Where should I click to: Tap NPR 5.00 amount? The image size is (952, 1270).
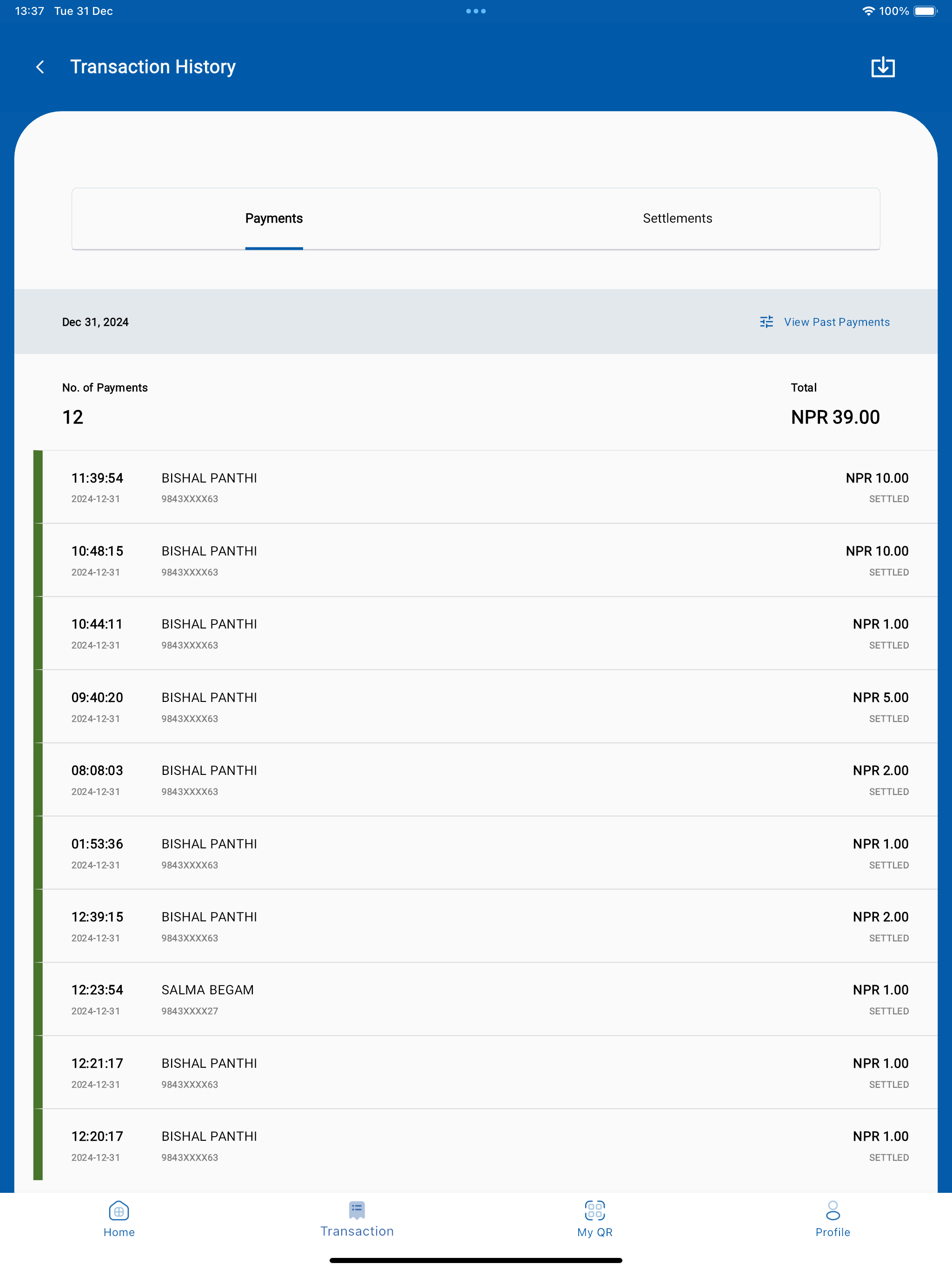click(880, 698)
